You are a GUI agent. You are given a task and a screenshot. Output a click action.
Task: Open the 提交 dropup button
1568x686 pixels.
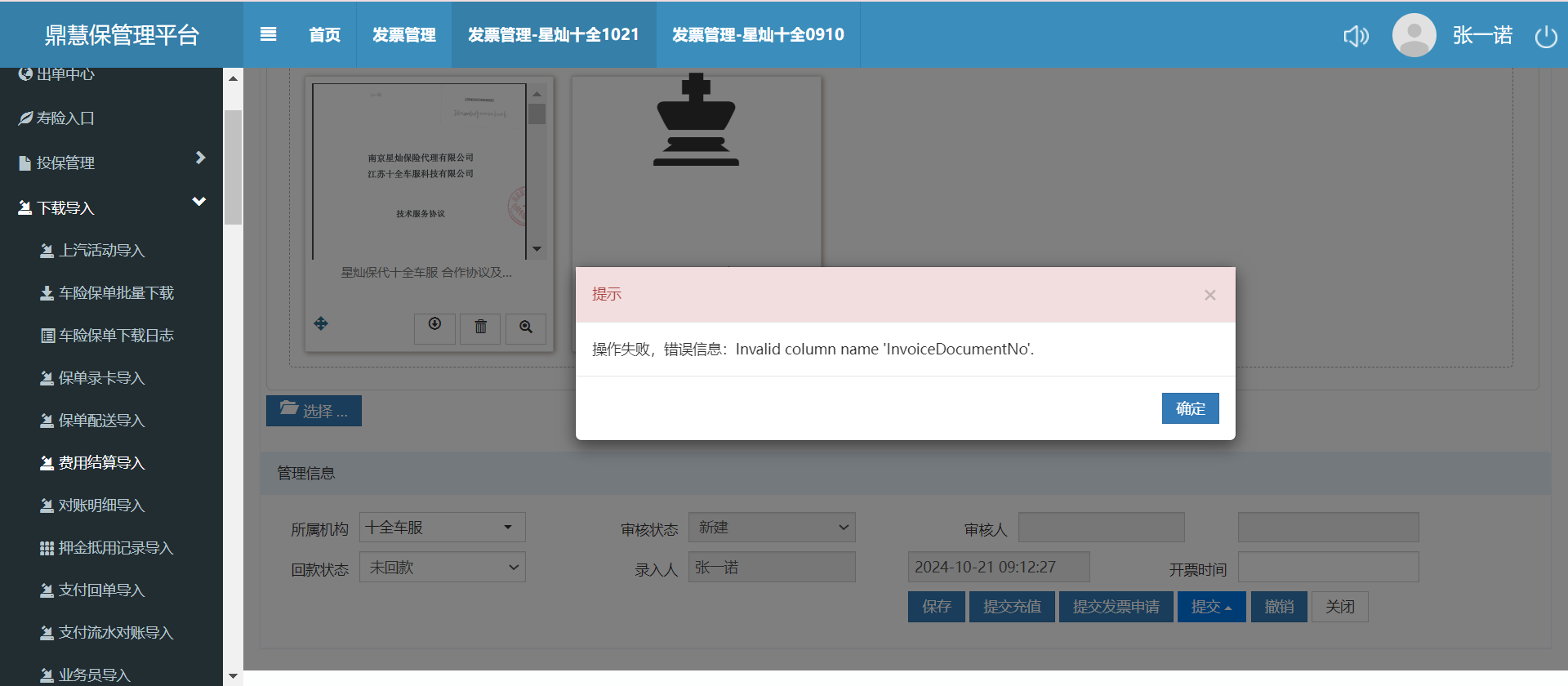[x=1212, y=607]
